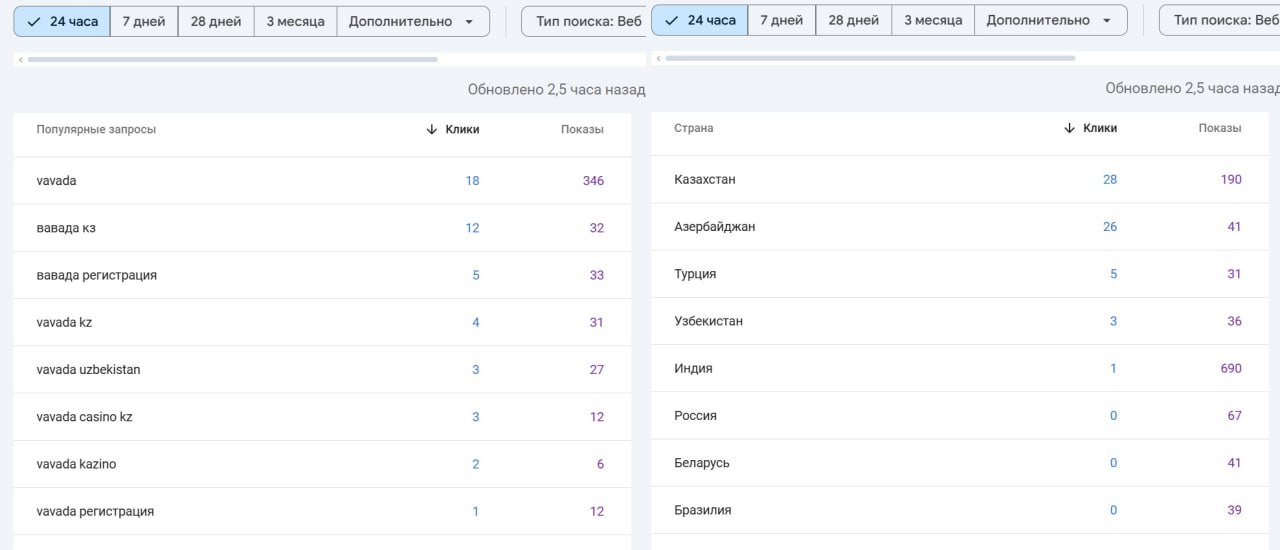Sort queries table by Показы column
Viewport: 1280px width, 550px height.
[x=582, y=129]
